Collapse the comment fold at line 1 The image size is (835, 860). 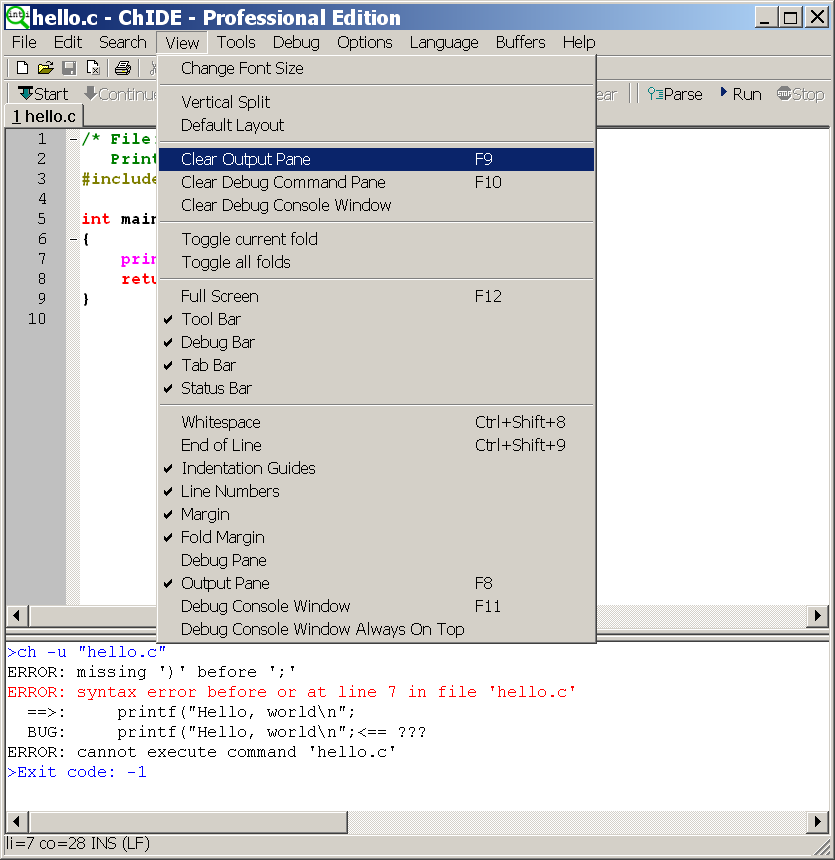[74, 139]
